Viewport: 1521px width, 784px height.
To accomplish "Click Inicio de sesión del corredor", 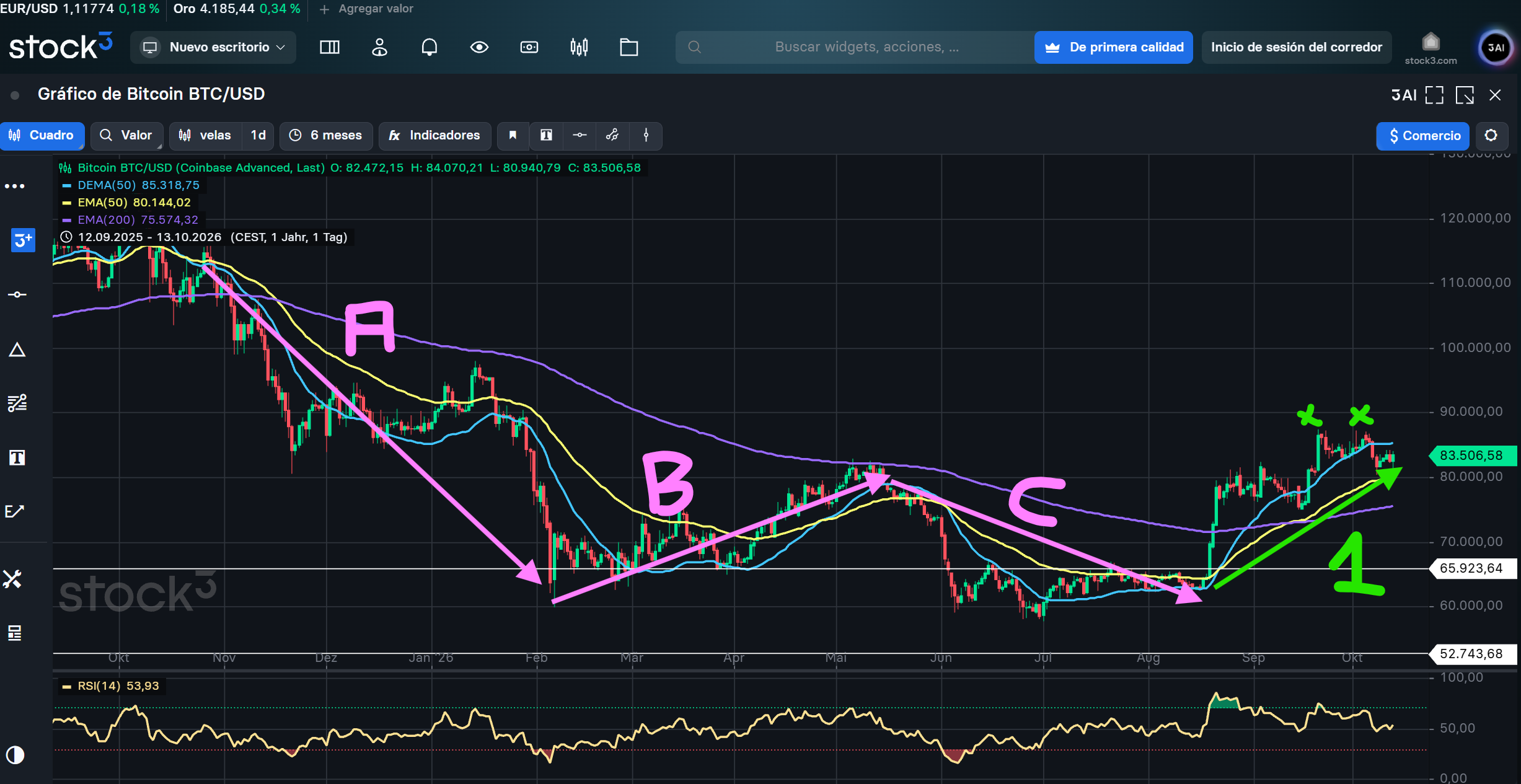I will [x=1297, y=47].
